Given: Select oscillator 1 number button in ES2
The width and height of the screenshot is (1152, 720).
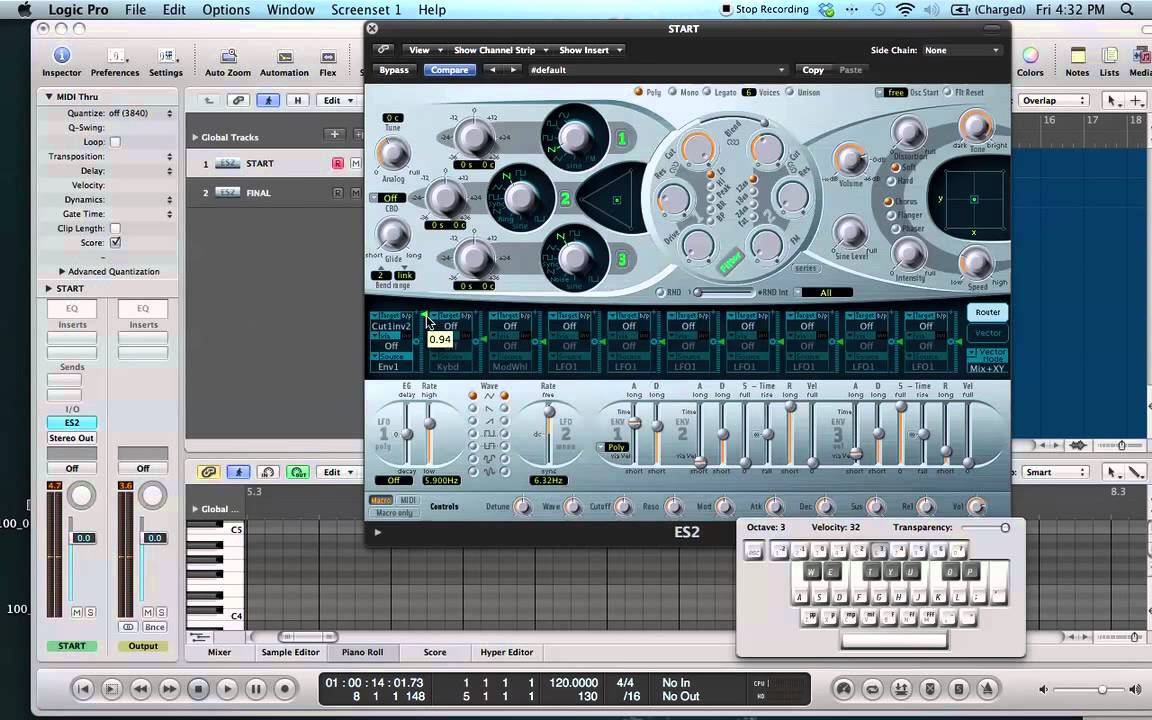Looking at the screenshot, I should tap(622, 138).
